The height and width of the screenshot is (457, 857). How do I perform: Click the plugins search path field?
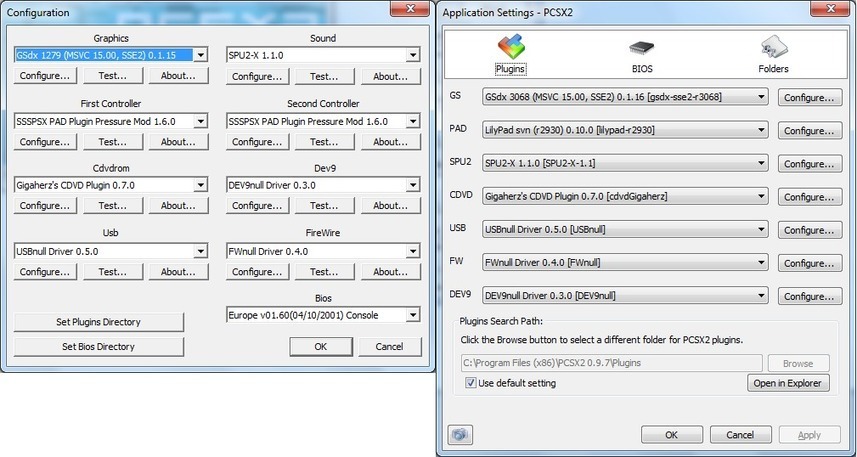click(x=611, y=363)
